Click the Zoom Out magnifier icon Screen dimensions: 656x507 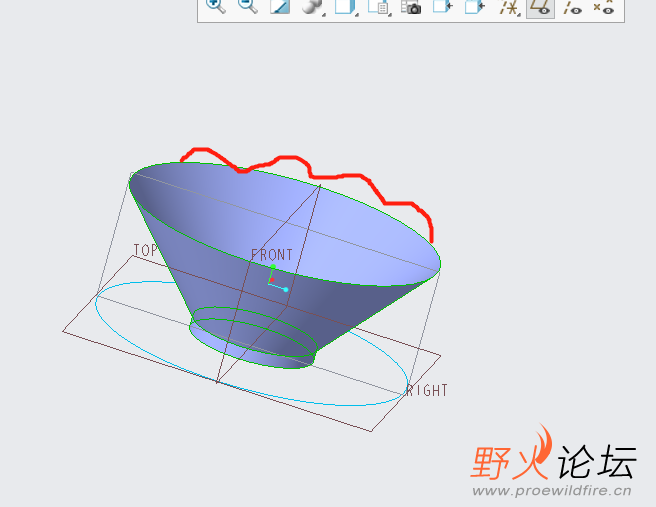pos(248,6)
